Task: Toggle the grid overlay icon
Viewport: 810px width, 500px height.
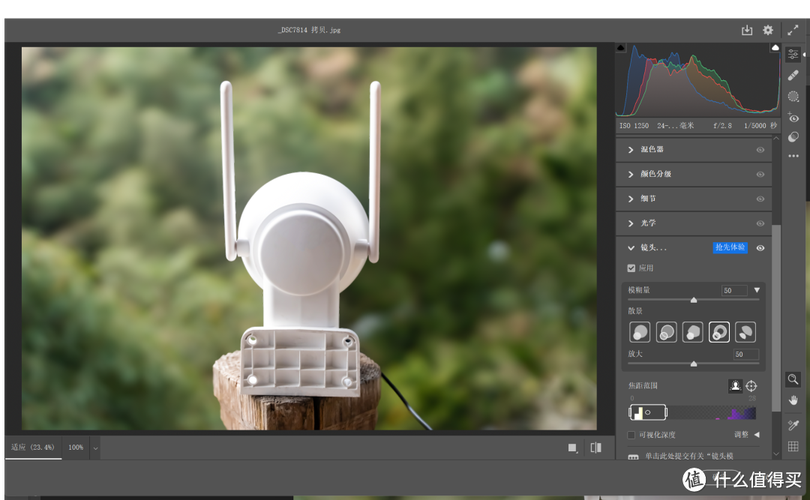Action: [x=793, y=447]
